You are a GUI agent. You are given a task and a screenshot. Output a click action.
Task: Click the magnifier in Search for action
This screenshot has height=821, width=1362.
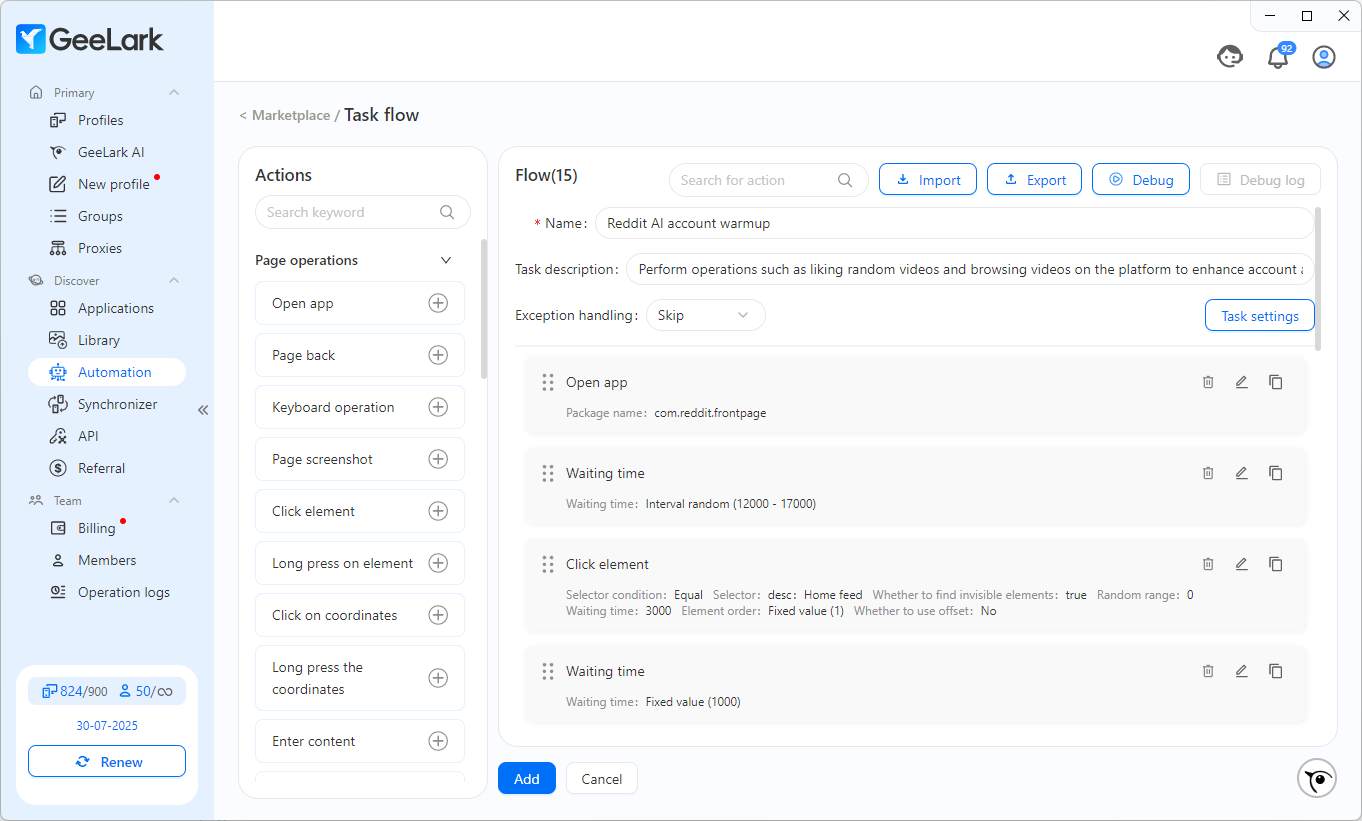(x=846, y=180)
